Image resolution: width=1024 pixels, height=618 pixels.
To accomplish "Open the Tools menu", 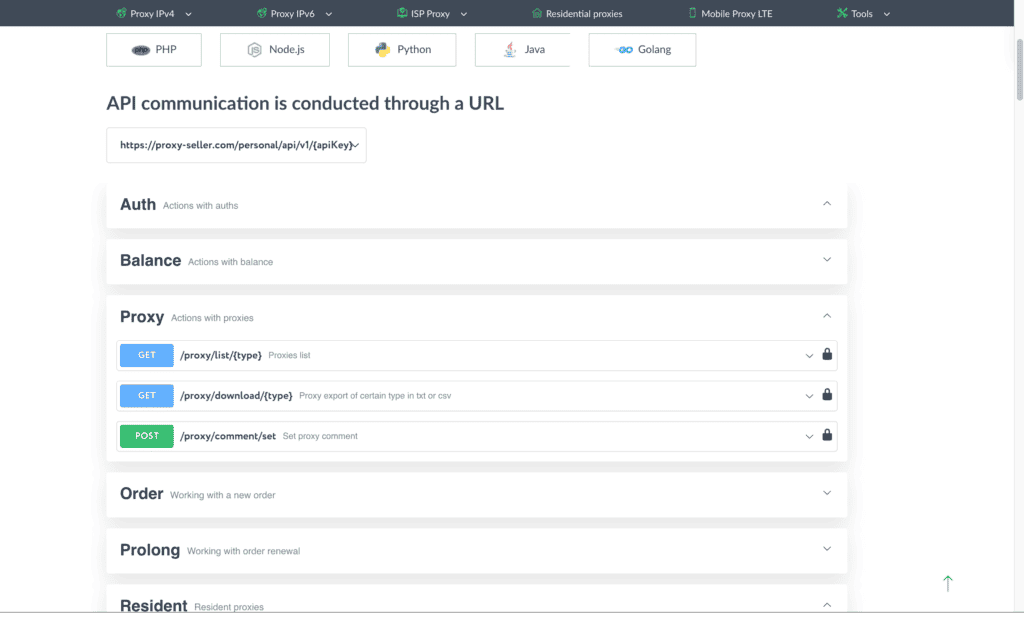I will [863, 14].
